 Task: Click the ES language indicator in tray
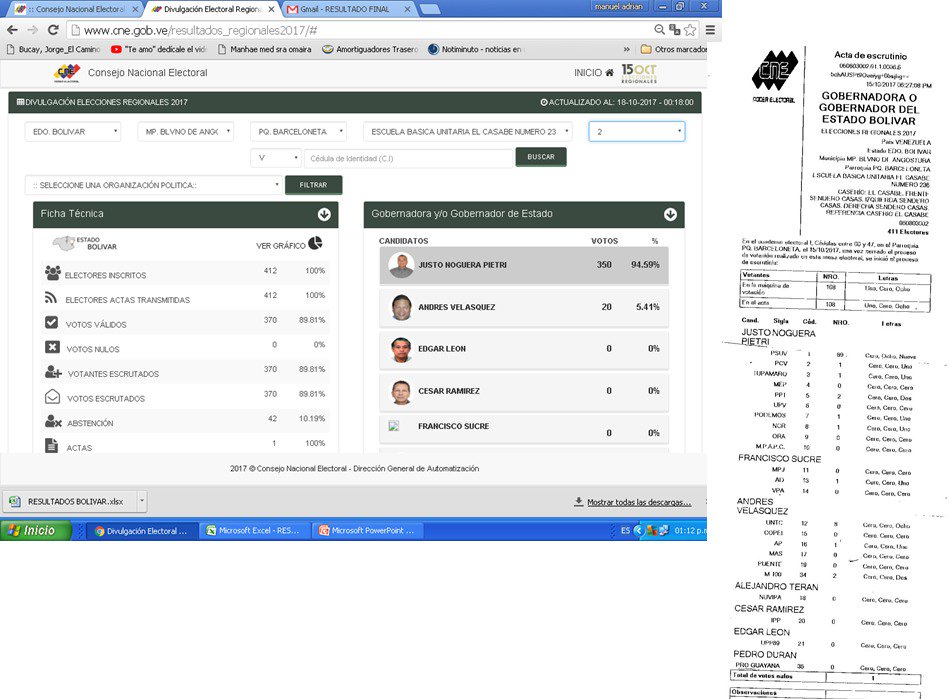click(625, 531)
